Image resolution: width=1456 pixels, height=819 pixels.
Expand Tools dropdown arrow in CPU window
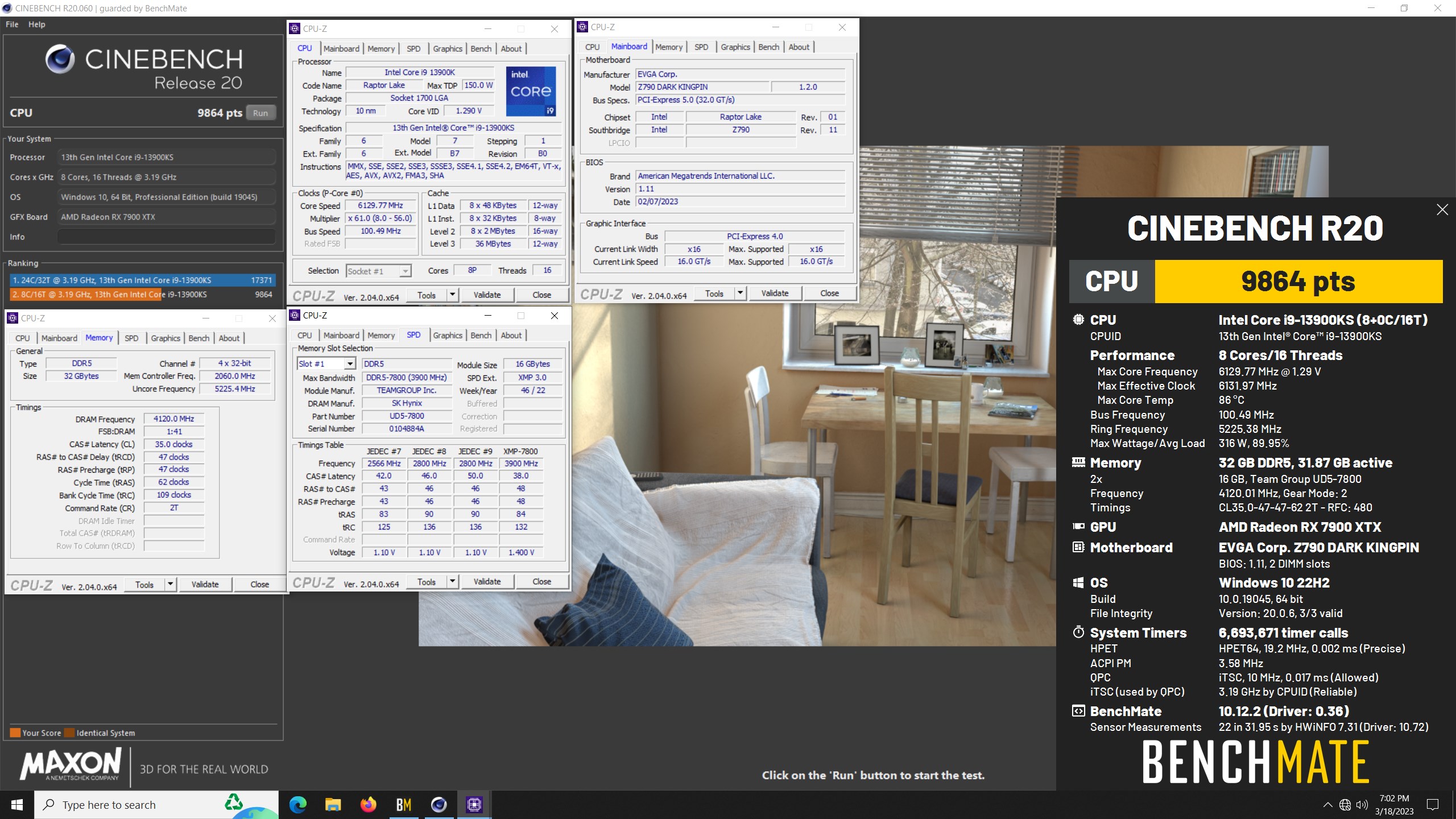point(453,295)
